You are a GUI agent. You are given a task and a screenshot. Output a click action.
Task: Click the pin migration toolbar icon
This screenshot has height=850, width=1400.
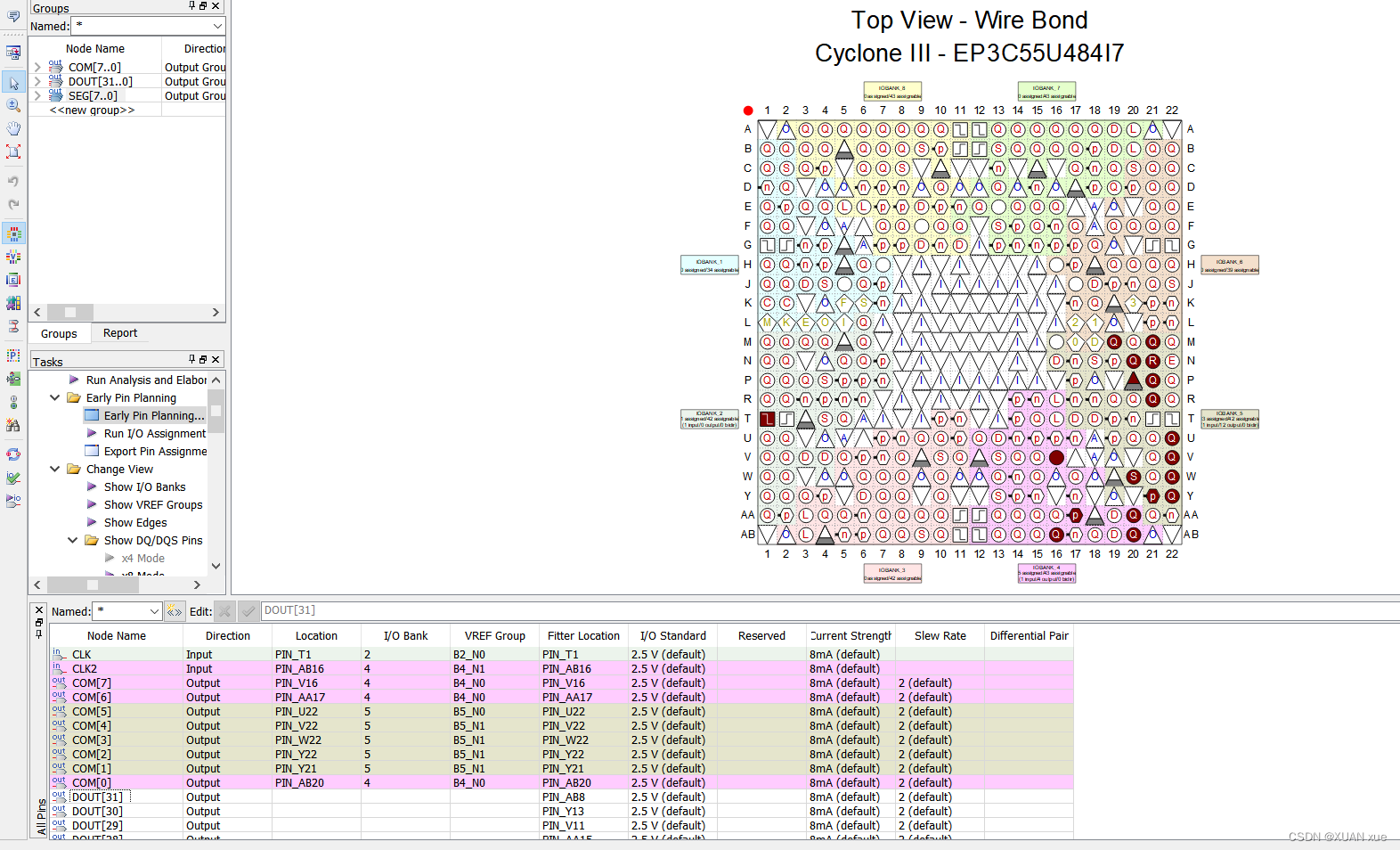point(13,379)
